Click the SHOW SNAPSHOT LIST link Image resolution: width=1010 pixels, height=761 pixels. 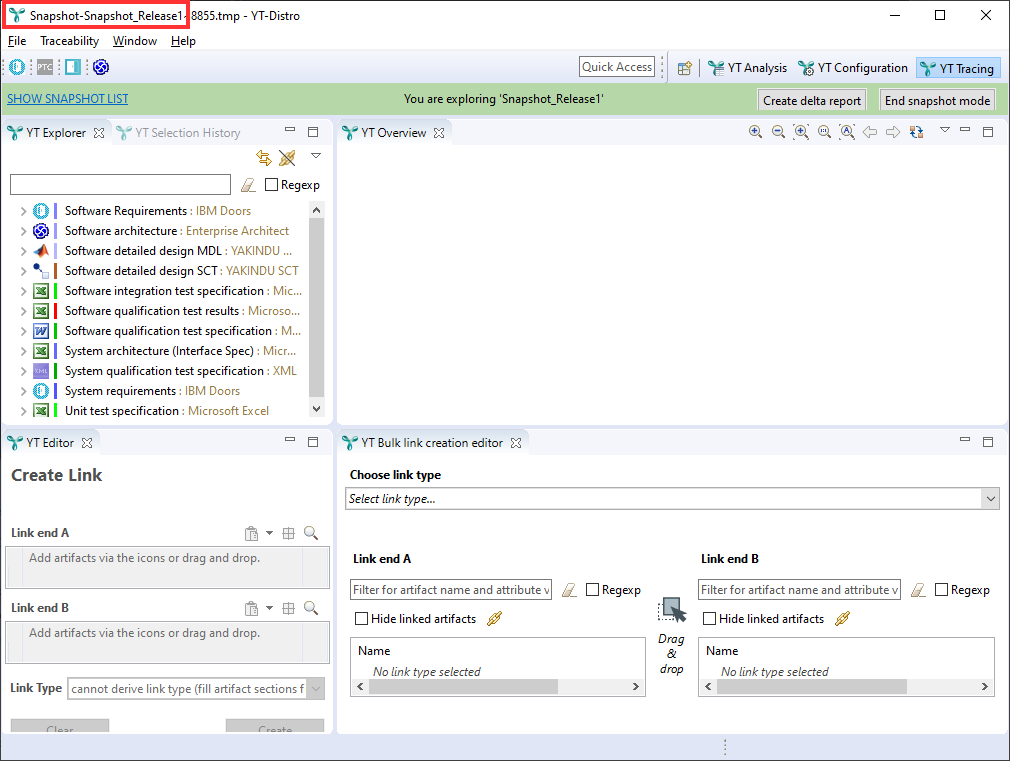click(x=68, y=99)
